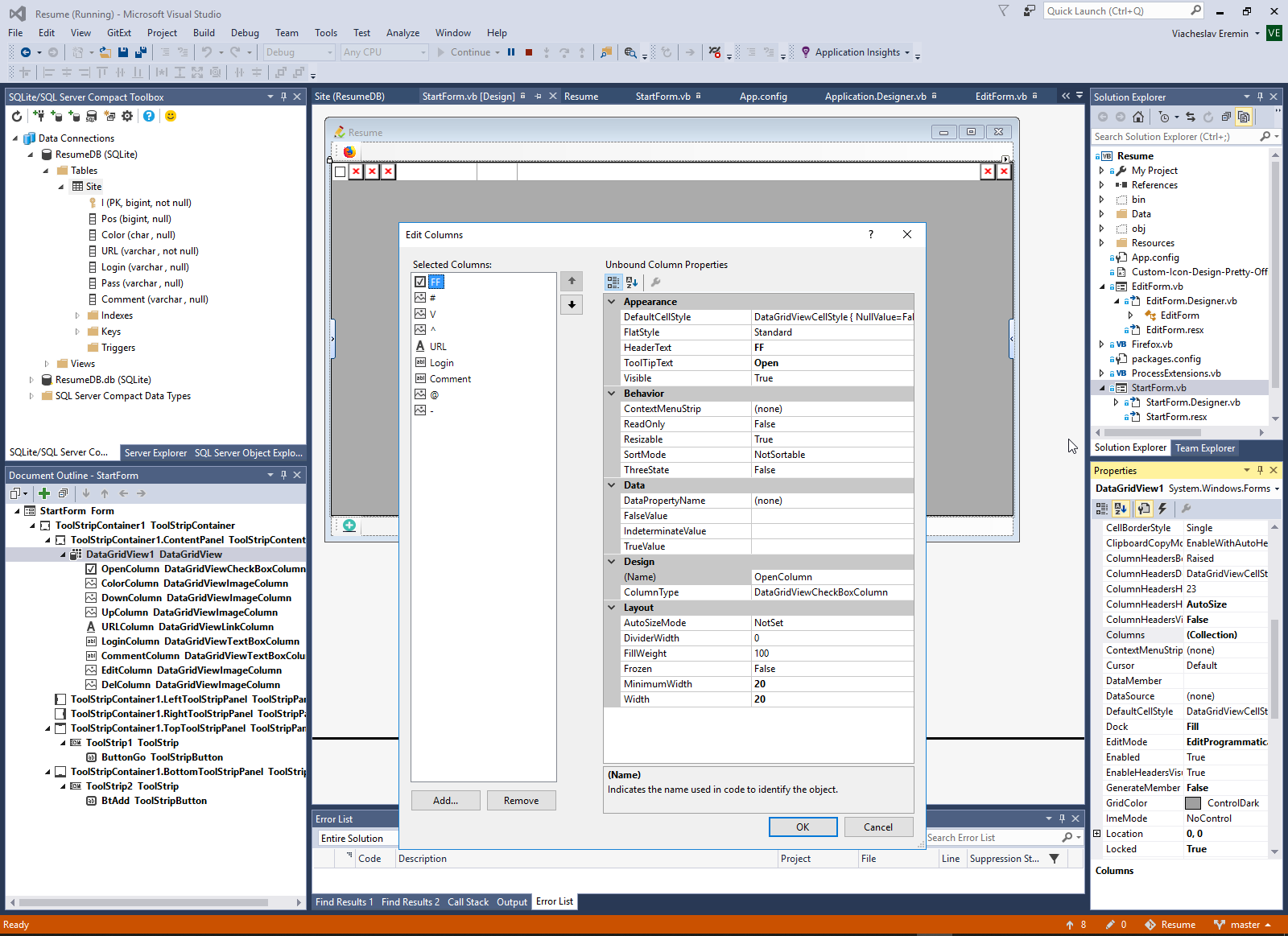Image resolution: width=1288 pixels, height=936 pixels.
Task: Collapse the Appearance property category
Action: pos(612,302)
